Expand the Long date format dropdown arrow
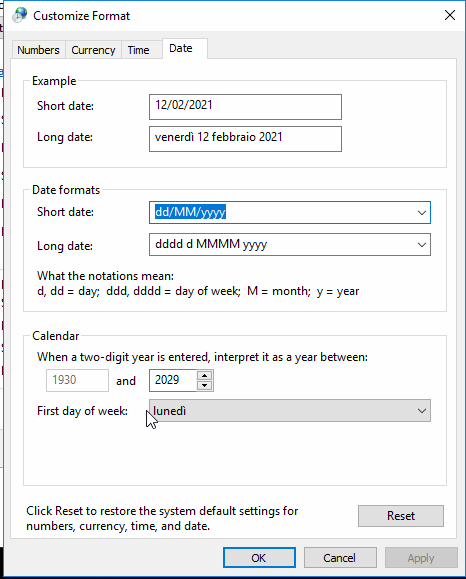This screenshot has height=579, width=466. click(422, 244)
